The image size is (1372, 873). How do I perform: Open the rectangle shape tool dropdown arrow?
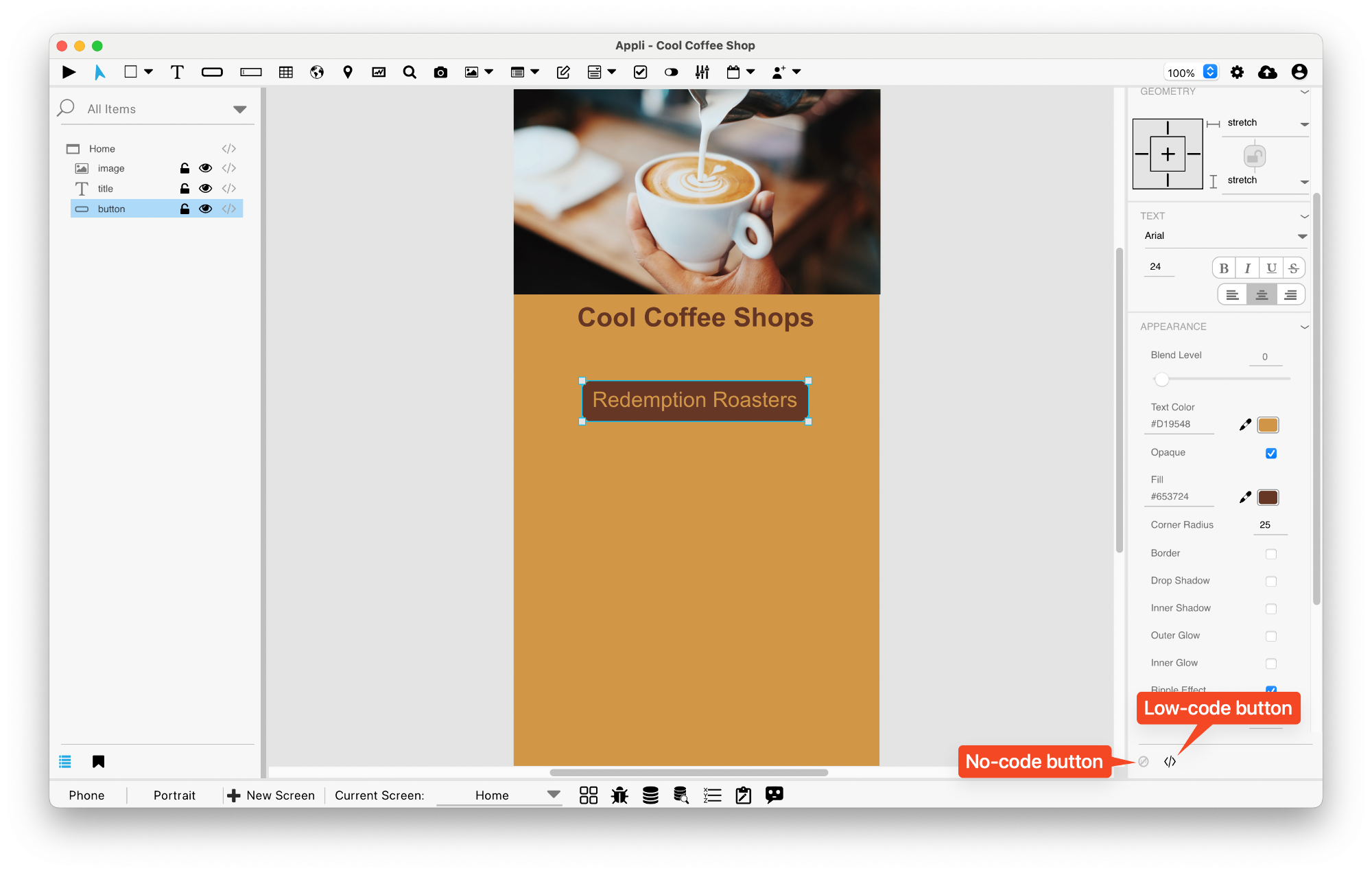[148, 71]
